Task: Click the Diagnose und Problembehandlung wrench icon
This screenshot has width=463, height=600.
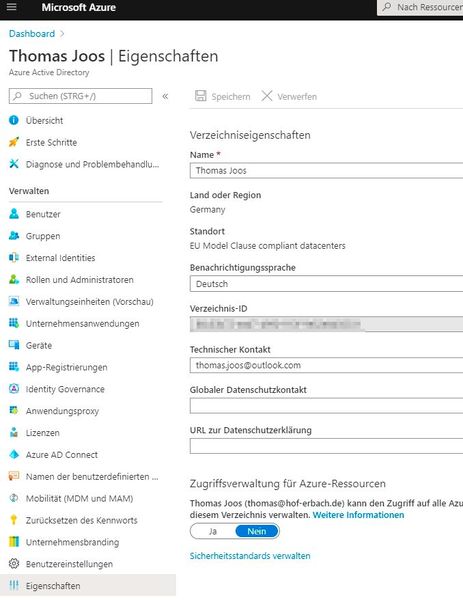Action: [x=14, y=164]
